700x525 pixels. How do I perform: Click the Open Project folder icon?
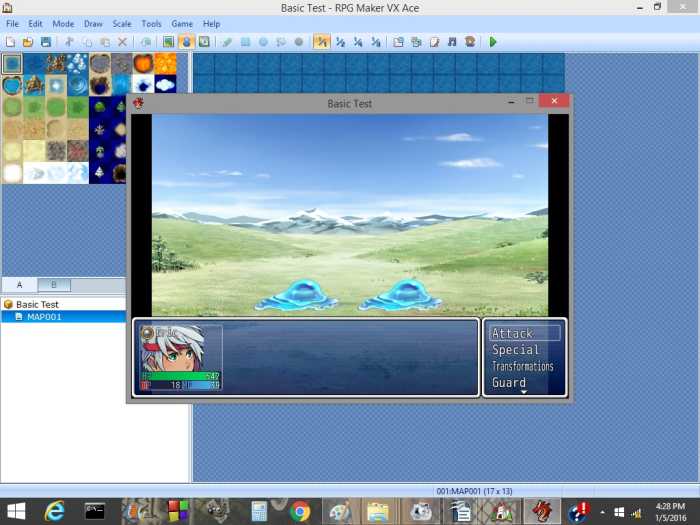(28, 42)
